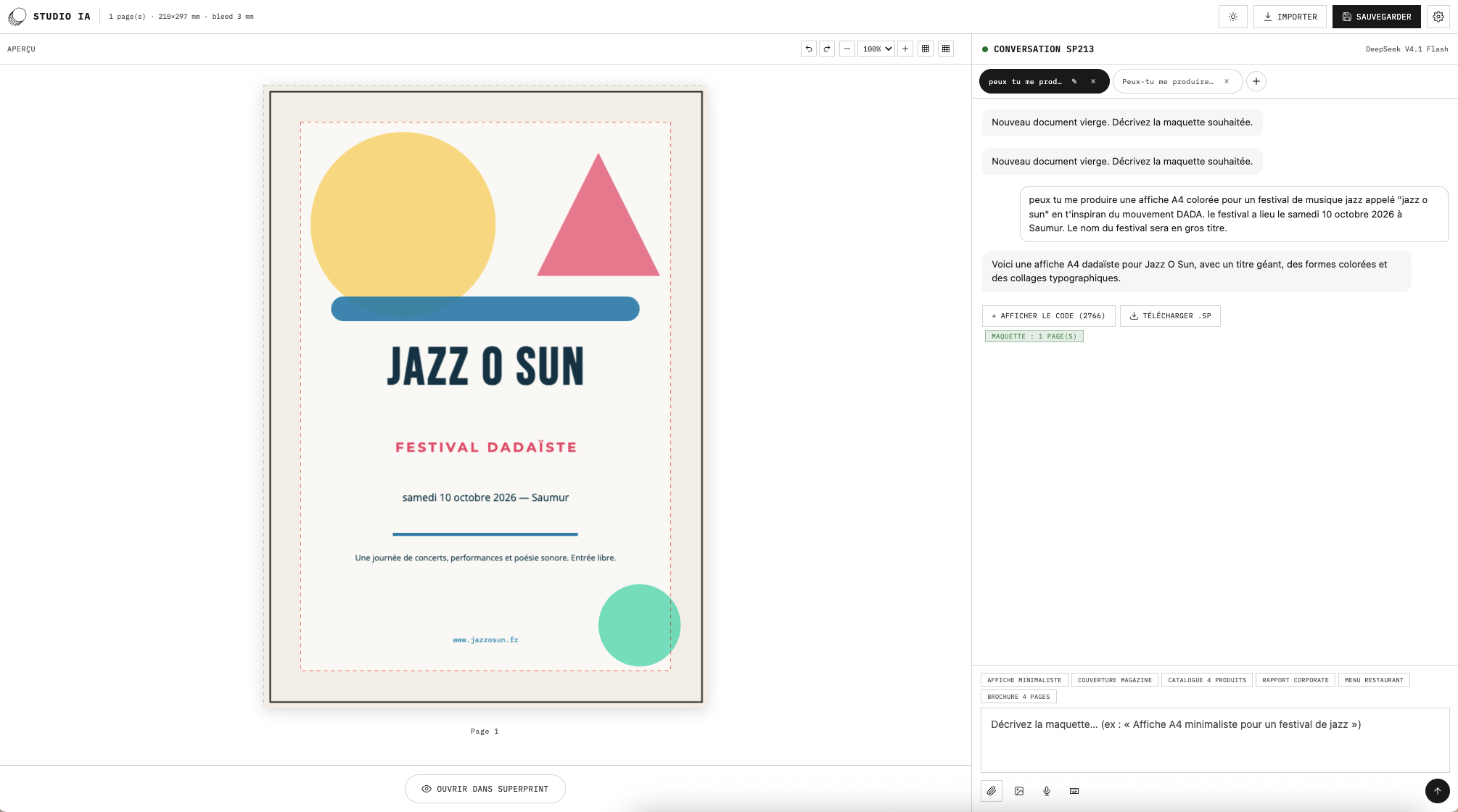Screen dimensions: 1458x812
Task: Click OUVRIR DANS SUPERPRINT button
Action: pos(485,789)
